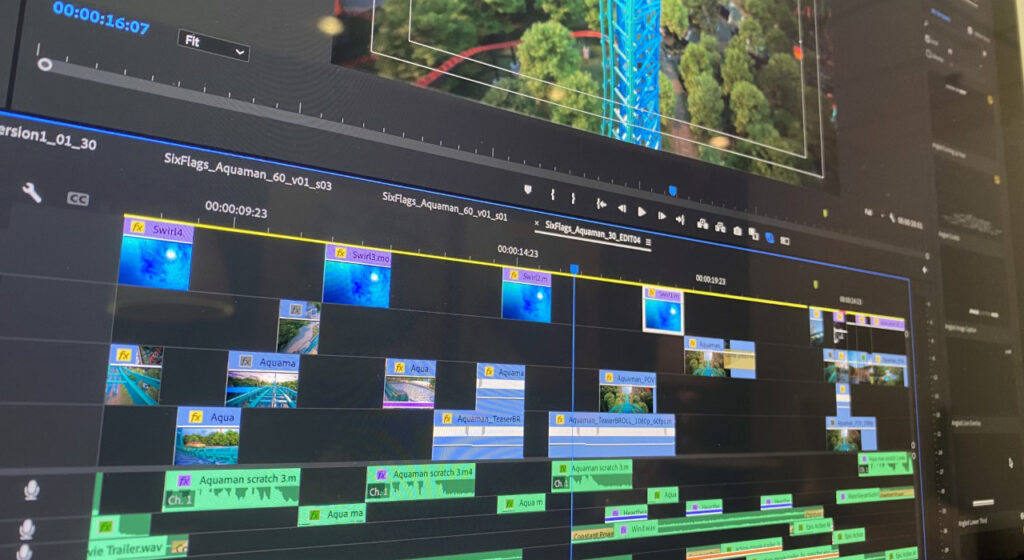Click the 00:00:16:07 playhead timecode
Screen dimensions: 1024x560
101,17
